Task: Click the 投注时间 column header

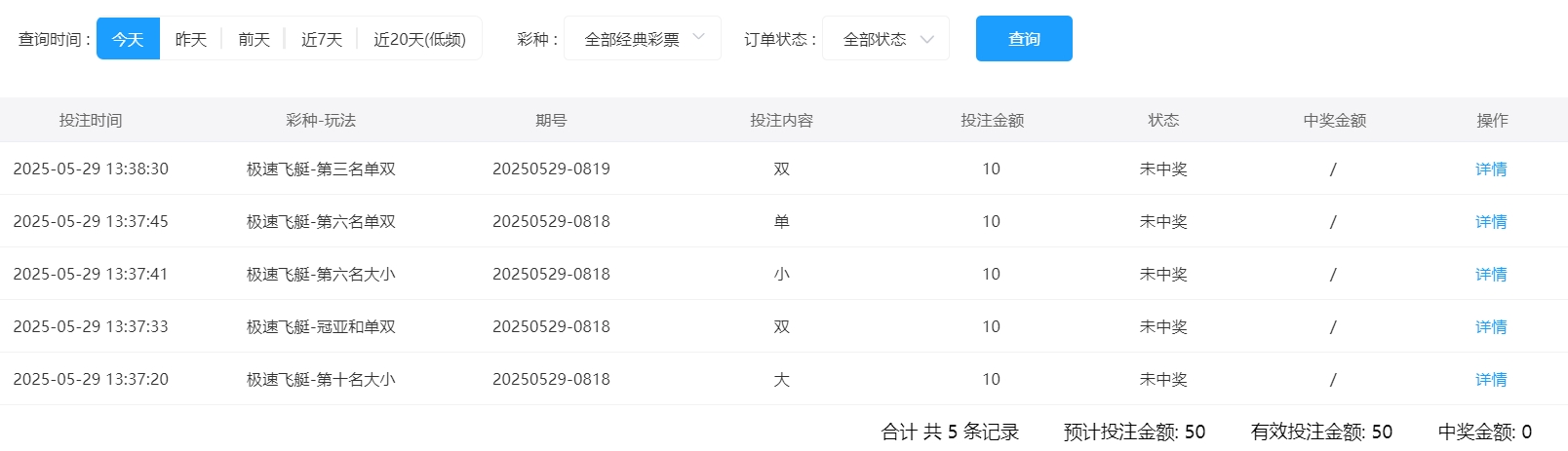Action: point(91,121)
